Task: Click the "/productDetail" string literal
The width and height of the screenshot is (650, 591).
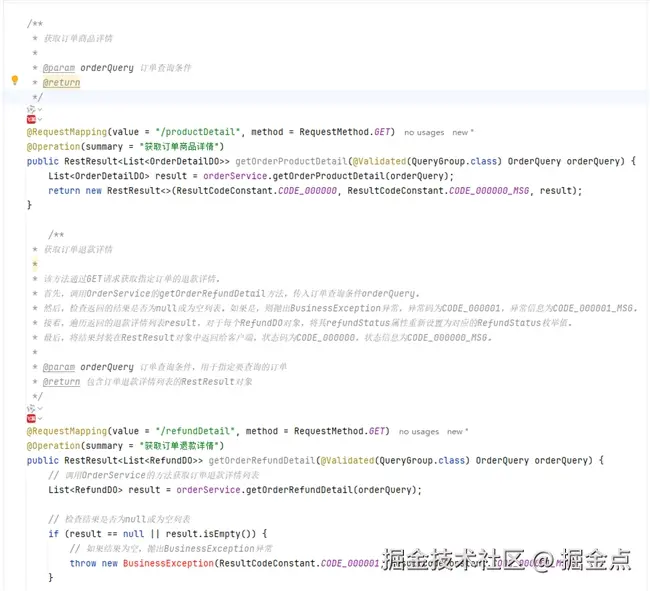Action: pos(198,132)
